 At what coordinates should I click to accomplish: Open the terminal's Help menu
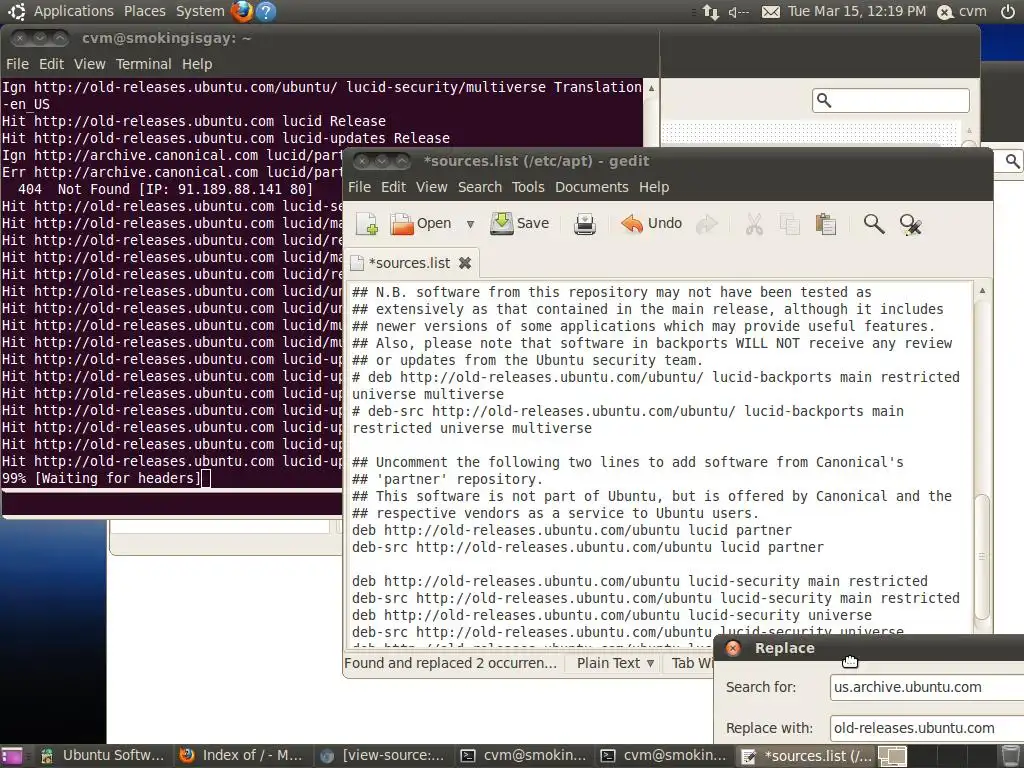[197, 64]
